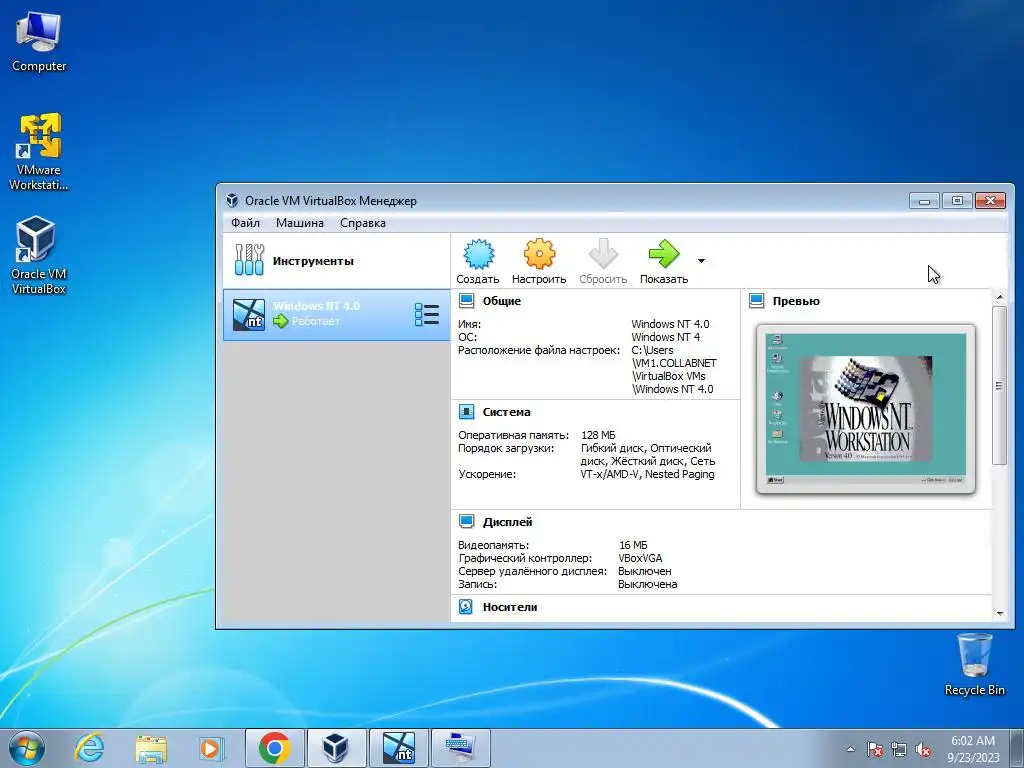Click the greyed Сбросить arrow icon
This screenshot has width=1024, height=768.
603,254
